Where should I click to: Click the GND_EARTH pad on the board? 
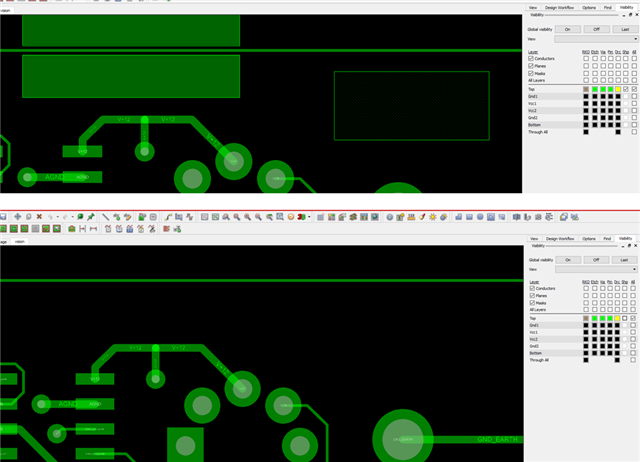pos(404,439)
